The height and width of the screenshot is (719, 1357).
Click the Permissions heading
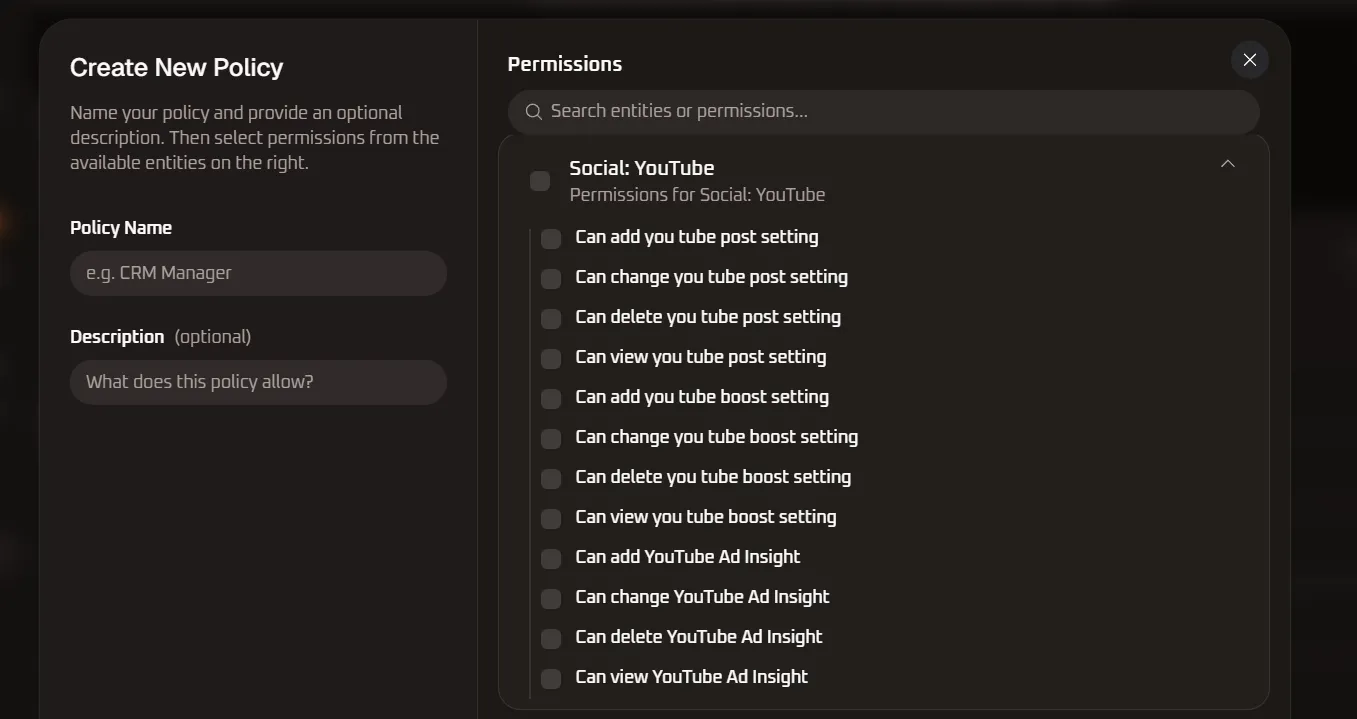pos(565,64)
